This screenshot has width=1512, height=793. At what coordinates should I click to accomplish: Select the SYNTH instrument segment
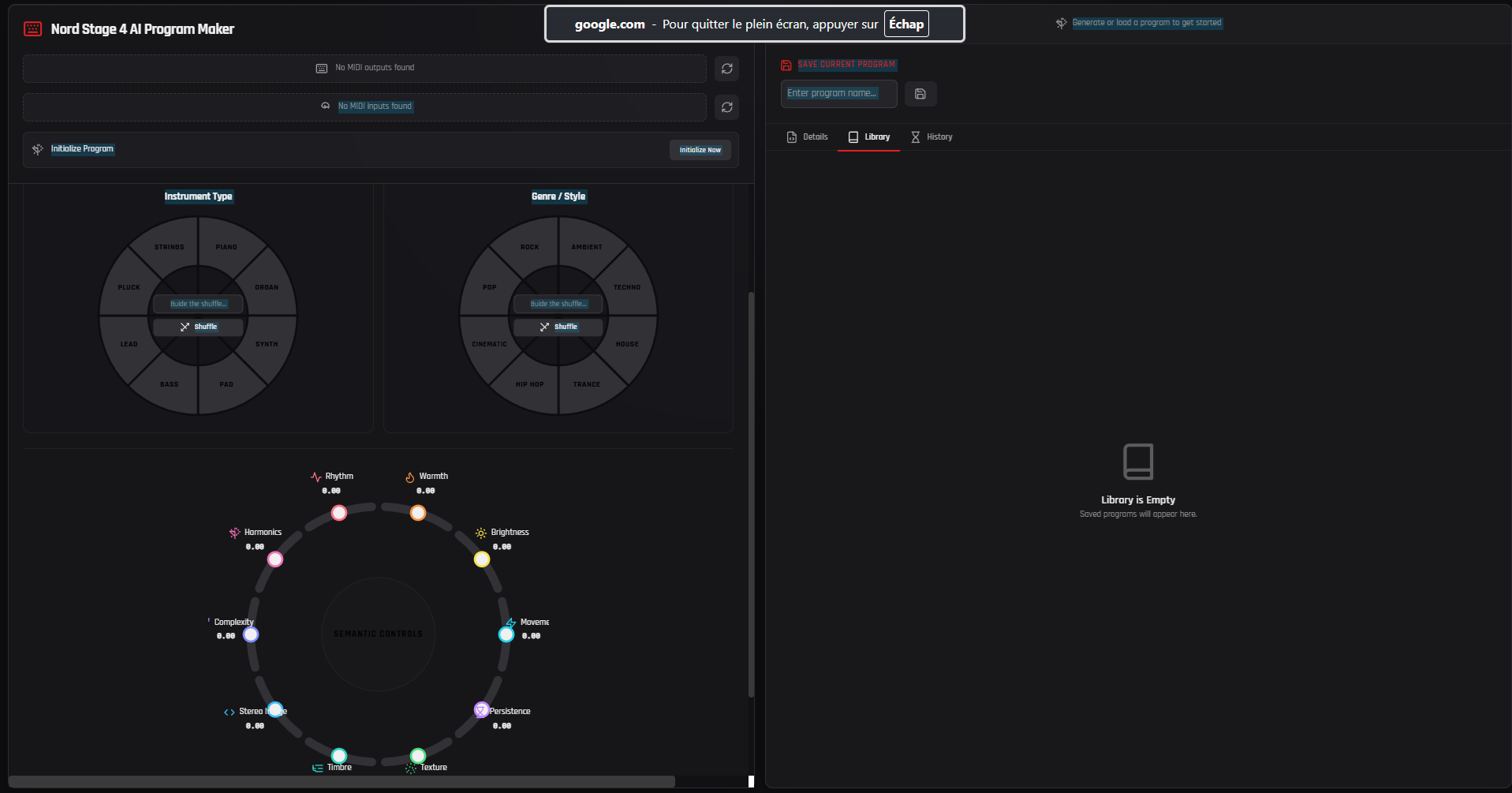[x=267, y=344]
